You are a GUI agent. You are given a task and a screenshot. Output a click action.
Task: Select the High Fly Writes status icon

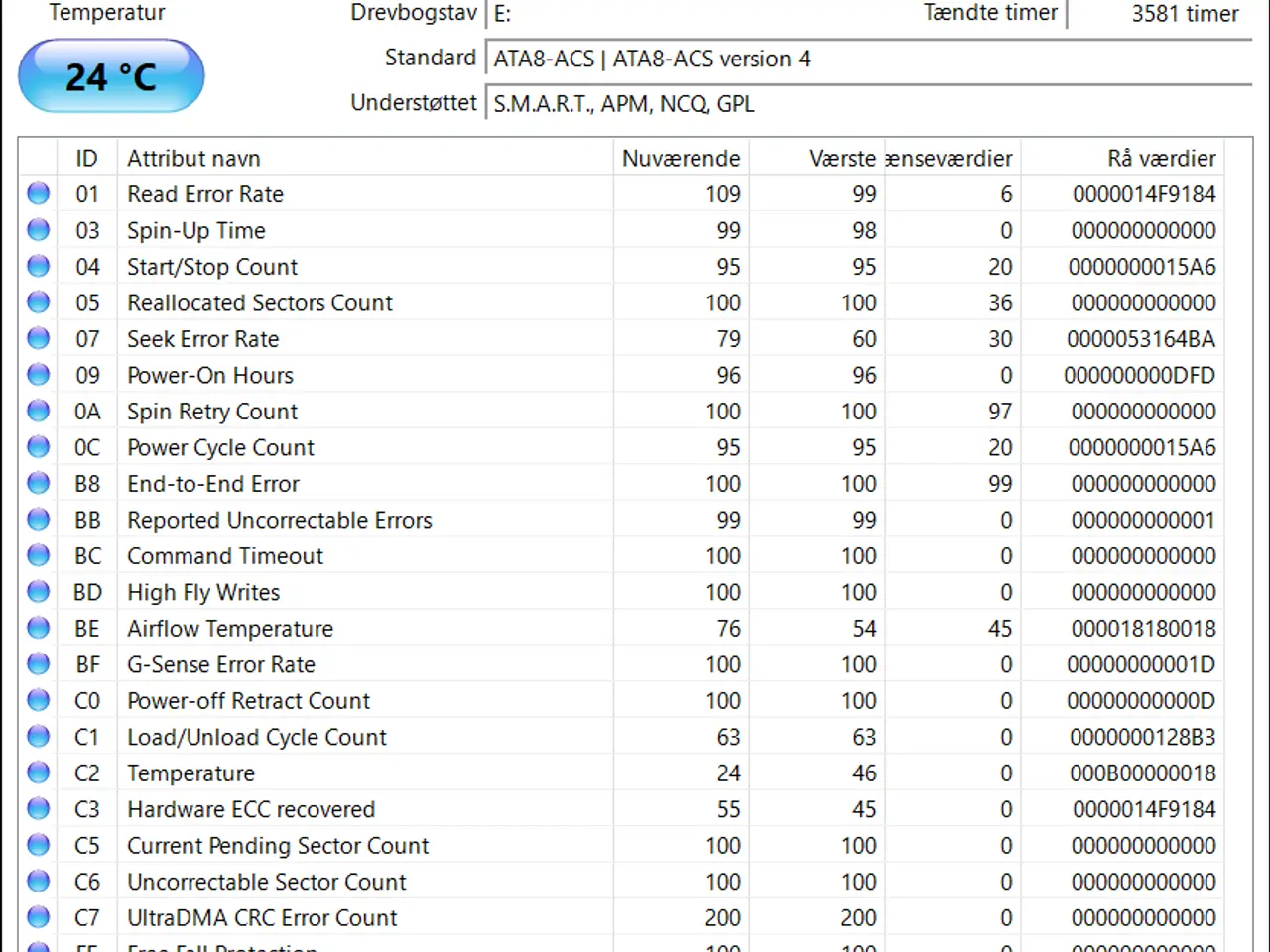point(39,592)
